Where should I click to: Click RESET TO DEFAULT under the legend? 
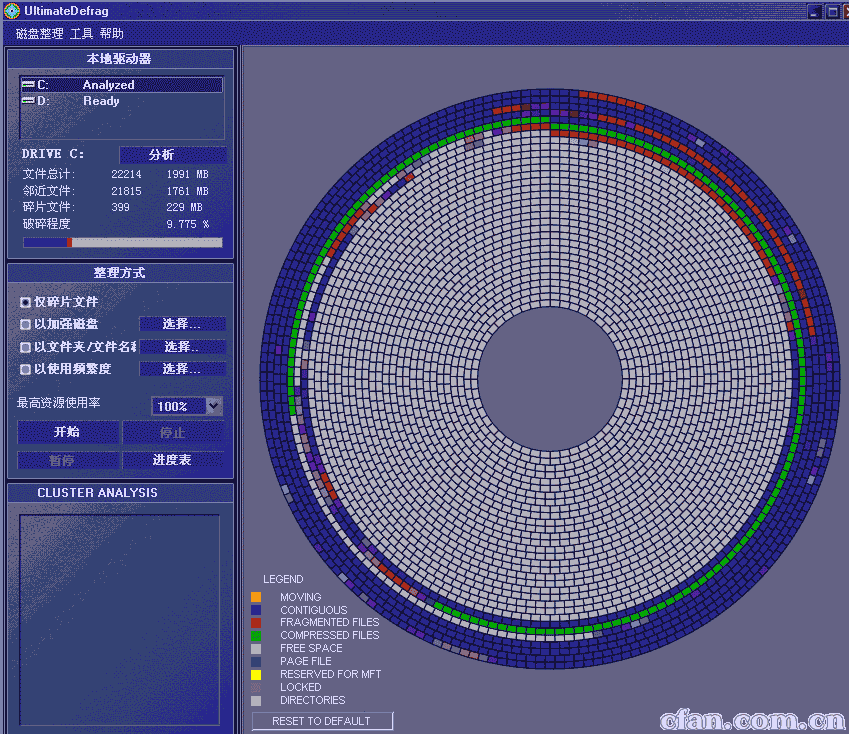[x=322, y=721]
